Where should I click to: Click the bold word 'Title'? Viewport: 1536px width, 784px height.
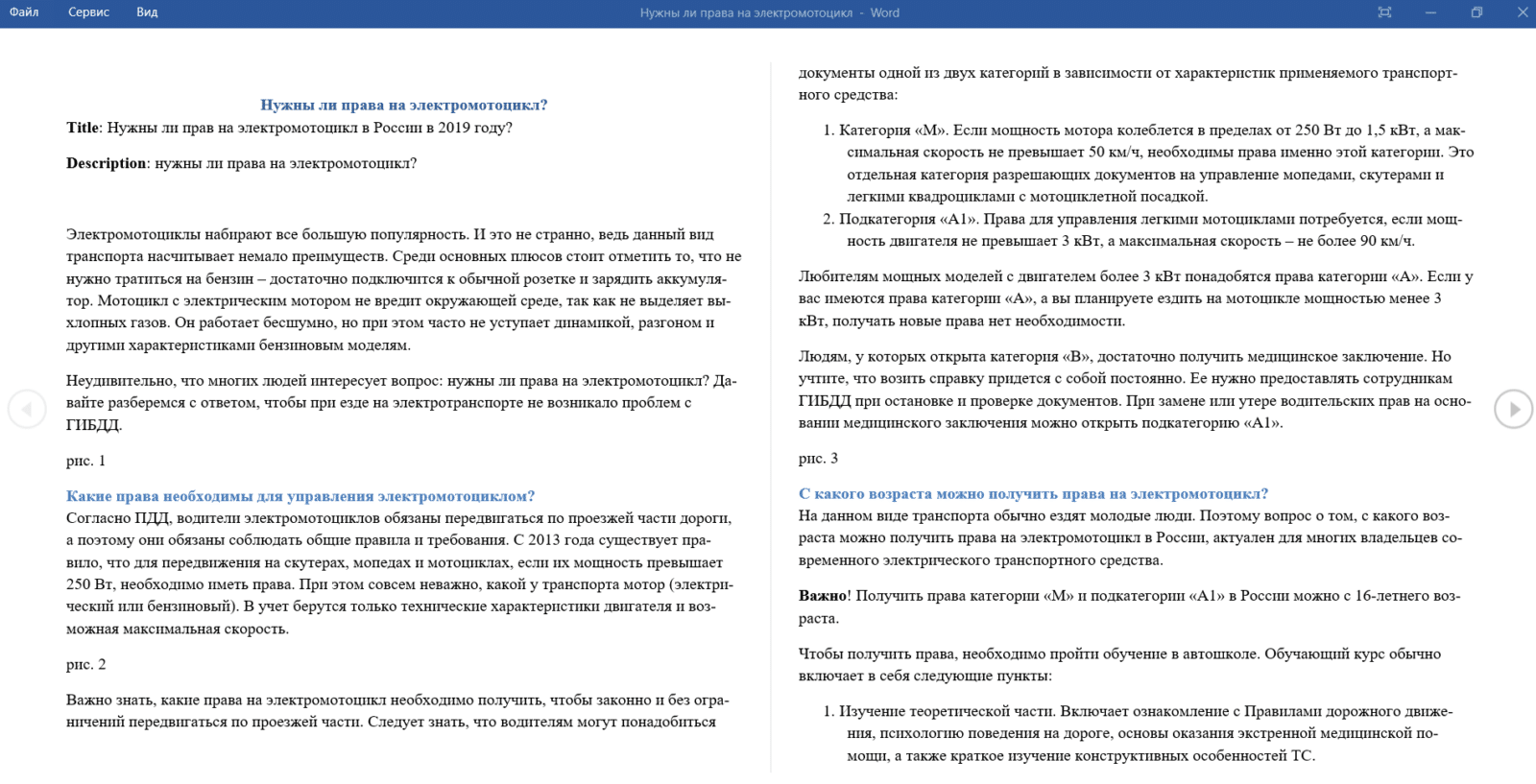coord(83,128)
